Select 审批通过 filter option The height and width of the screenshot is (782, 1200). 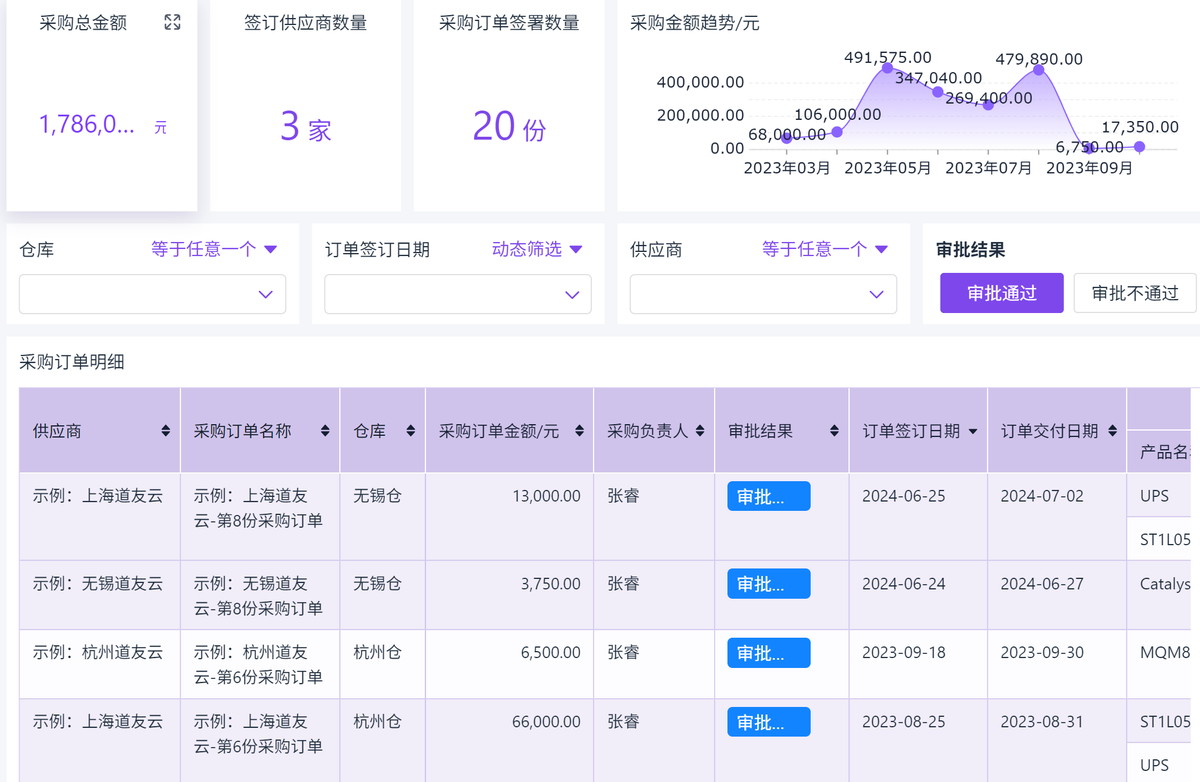[1001, 293]
